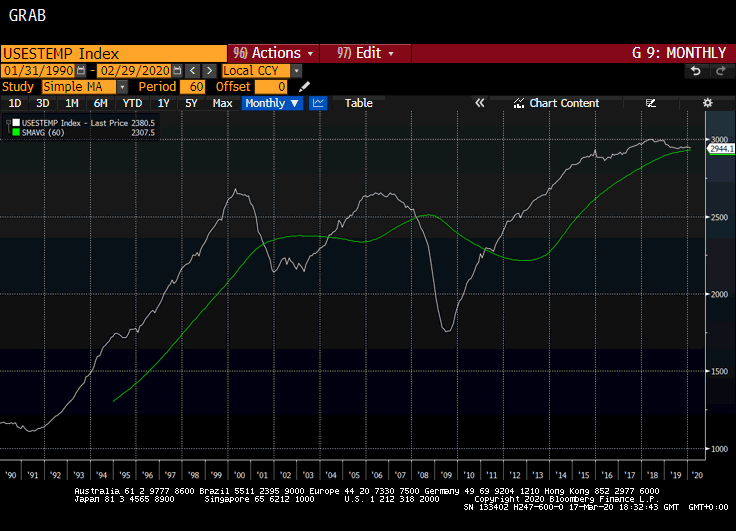
Task: Select the 1D range tab
Action: pyautogui.click(x=15, y=103)
